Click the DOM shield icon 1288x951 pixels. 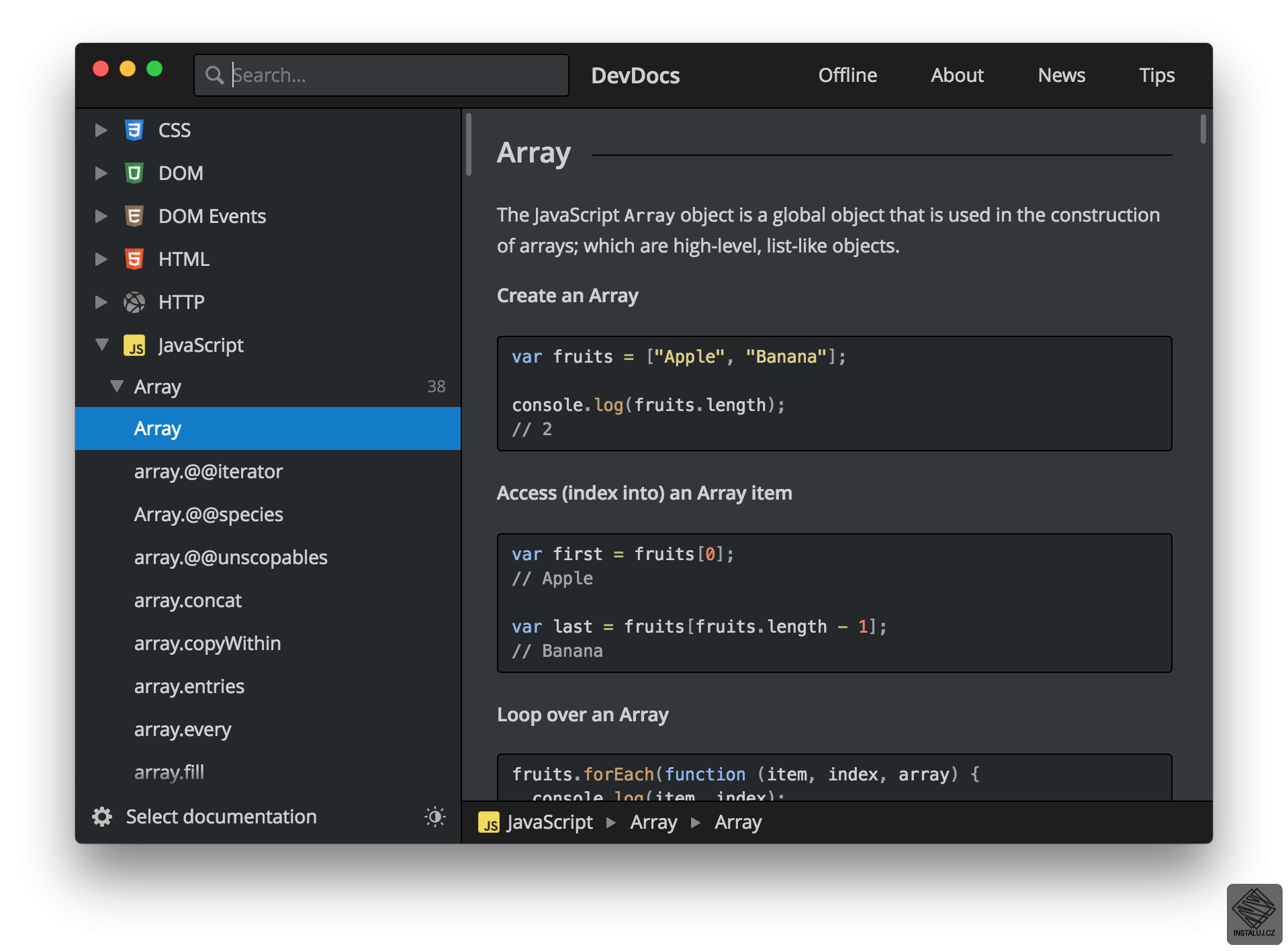(134, 173)
